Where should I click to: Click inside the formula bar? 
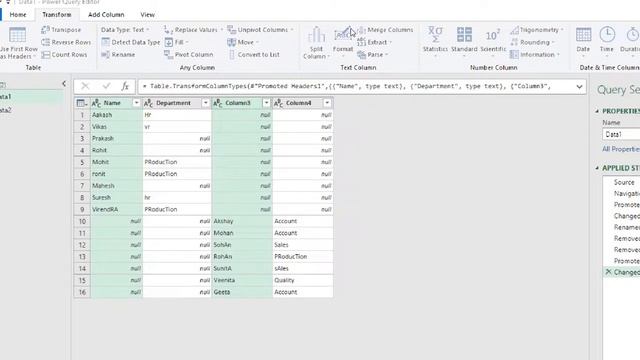pyautogui.click(x=355, y=86)
